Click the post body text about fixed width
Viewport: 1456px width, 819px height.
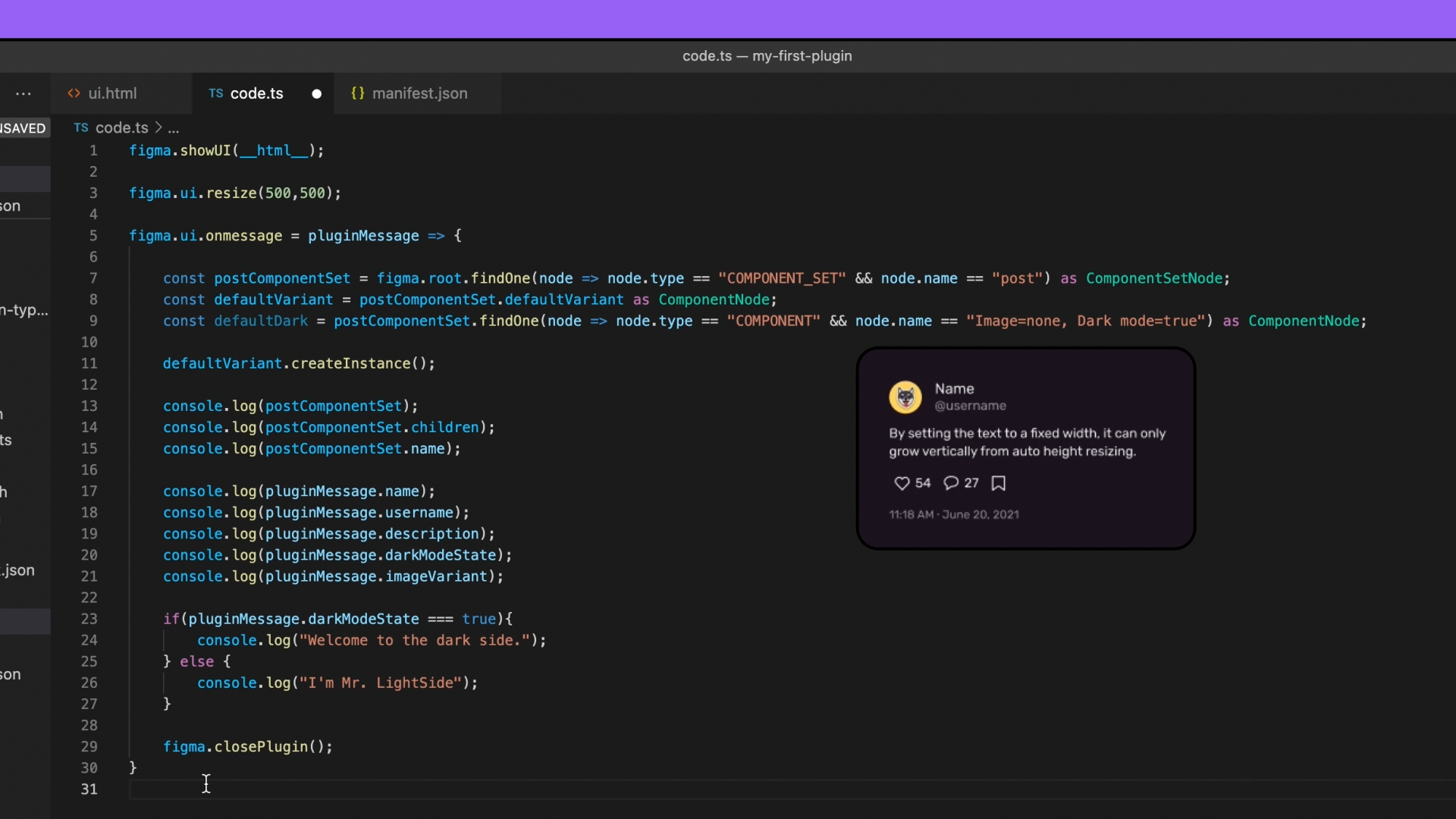tap(1027, 442)
